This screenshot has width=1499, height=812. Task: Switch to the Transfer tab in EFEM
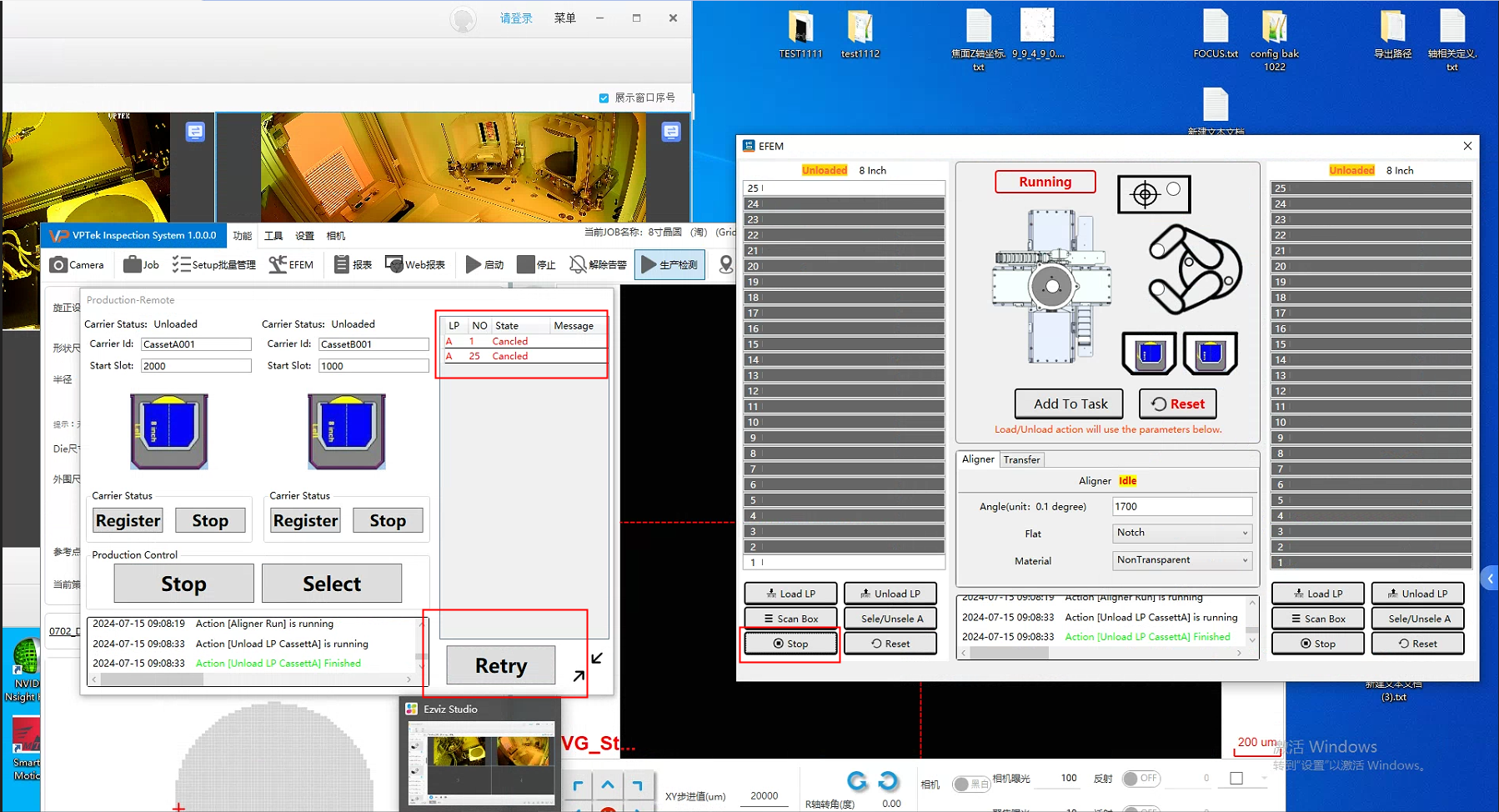pos(1021,460)
